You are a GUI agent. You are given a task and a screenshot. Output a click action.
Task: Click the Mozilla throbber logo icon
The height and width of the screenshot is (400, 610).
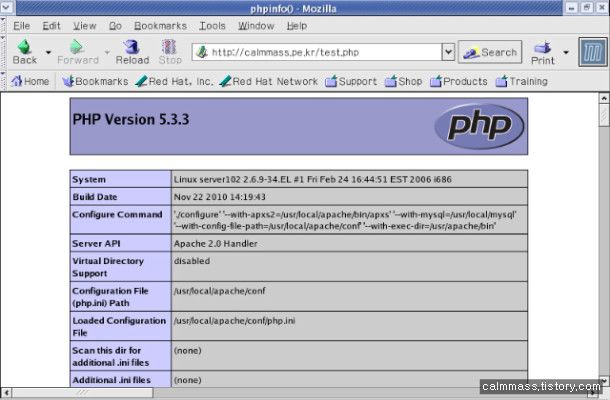(x=592, y=52)
